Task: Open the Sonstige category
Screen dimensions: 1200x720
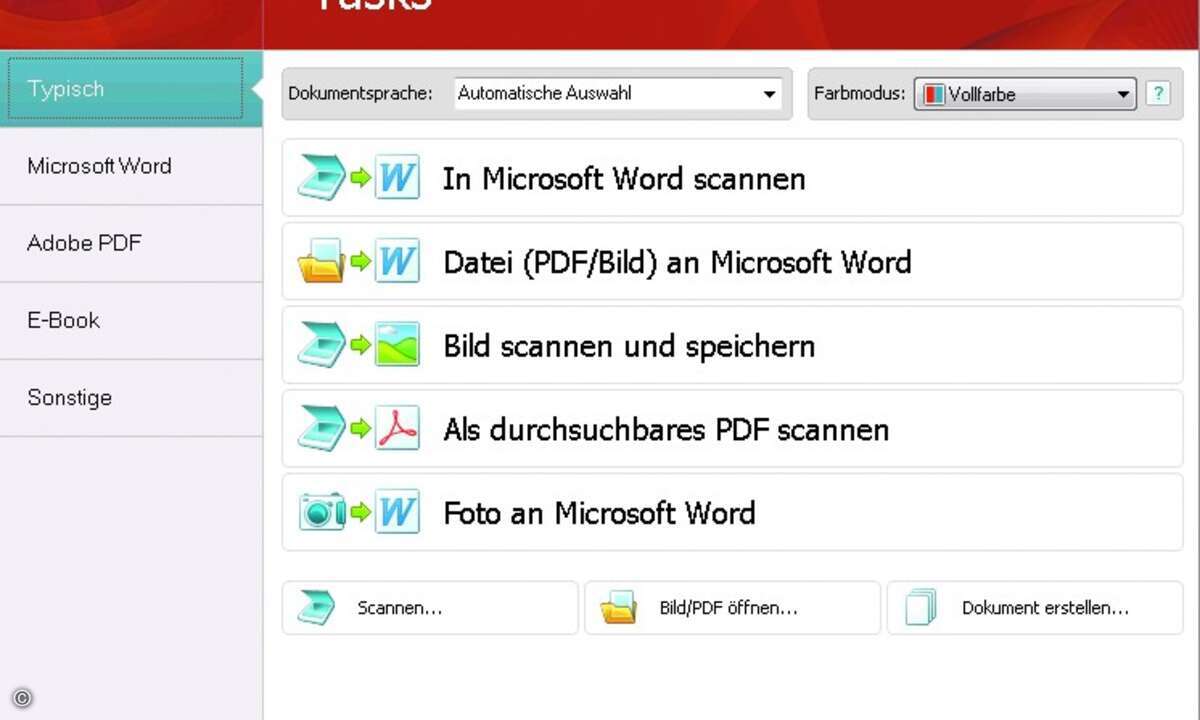Action: click(131, 397)
